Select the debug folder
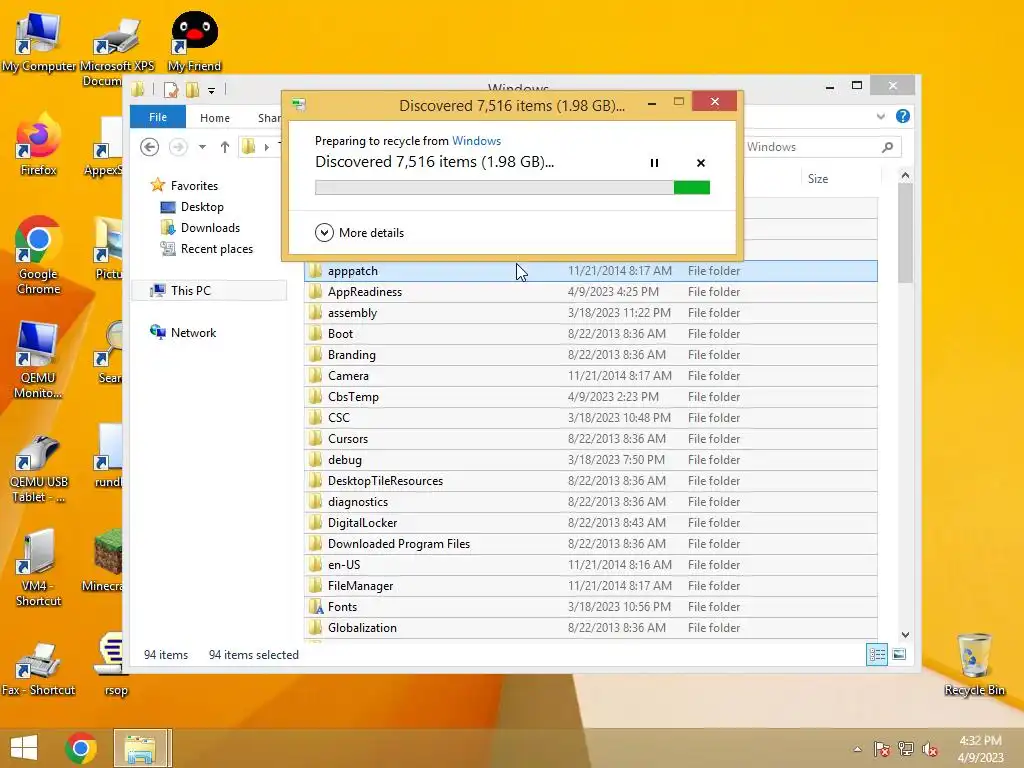This screenshot has height=768, width=1024. pos(590,459)
